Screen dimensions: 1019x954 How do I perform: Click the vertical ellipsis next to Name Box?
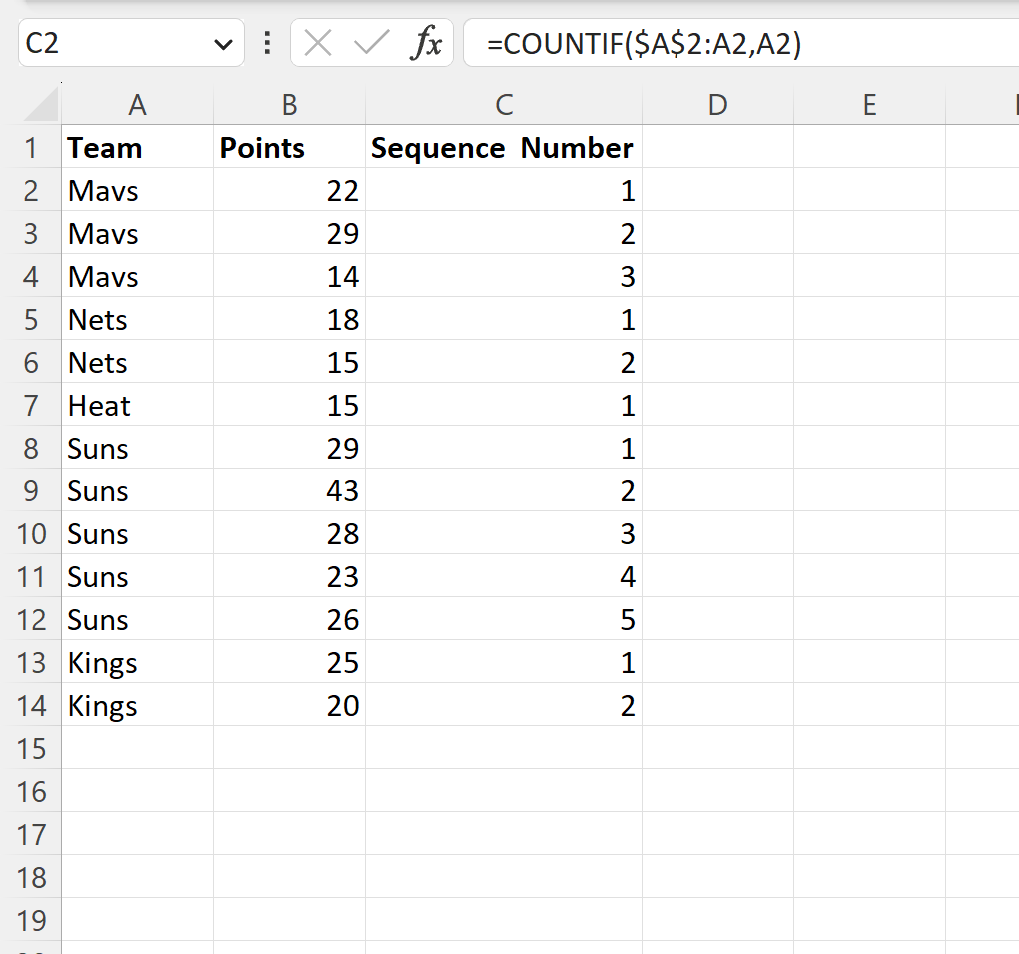tap(266, 43)
